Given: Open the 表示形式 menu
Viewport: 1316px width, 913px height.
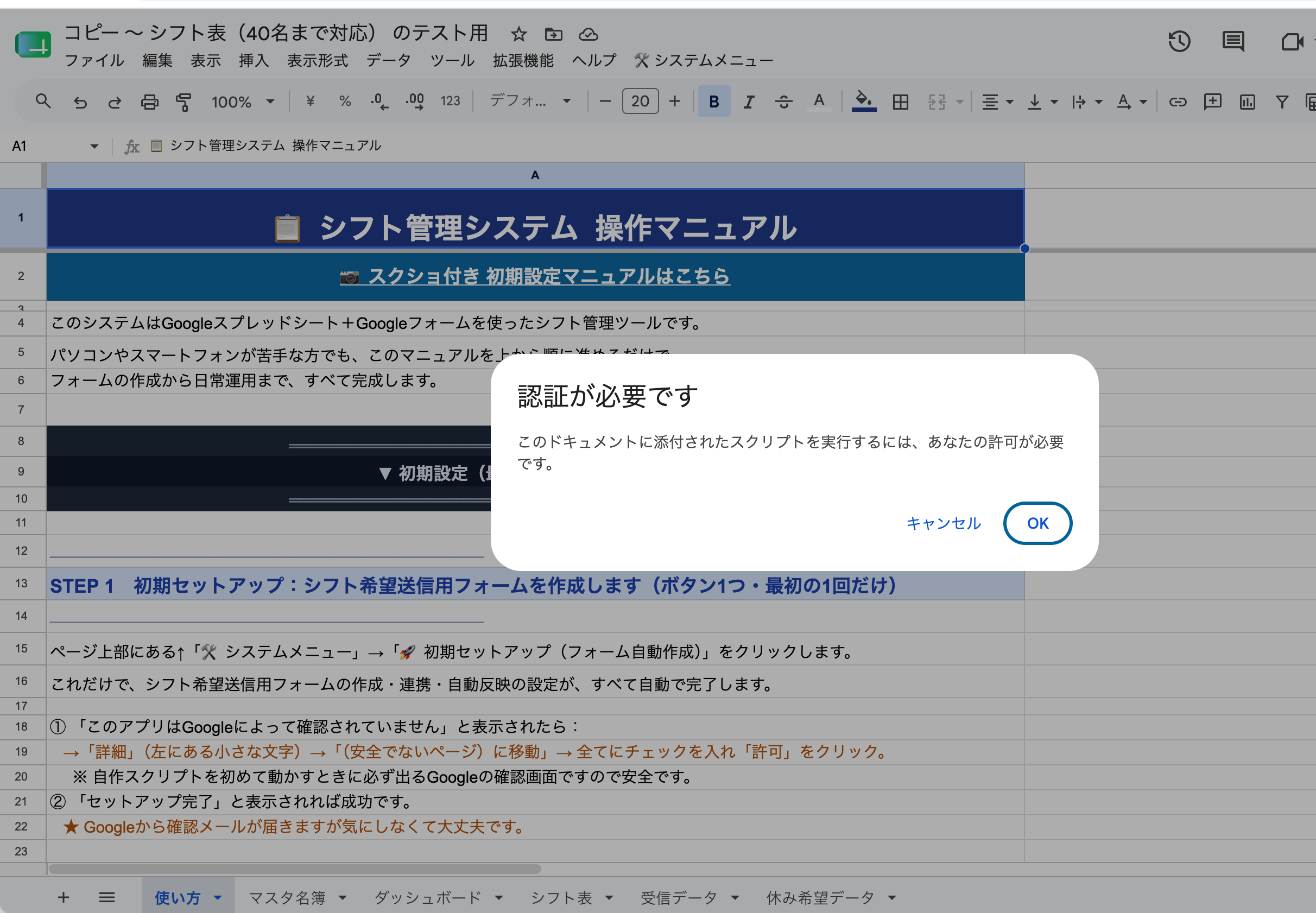Looking at the screenshot, I should point(317,60).
